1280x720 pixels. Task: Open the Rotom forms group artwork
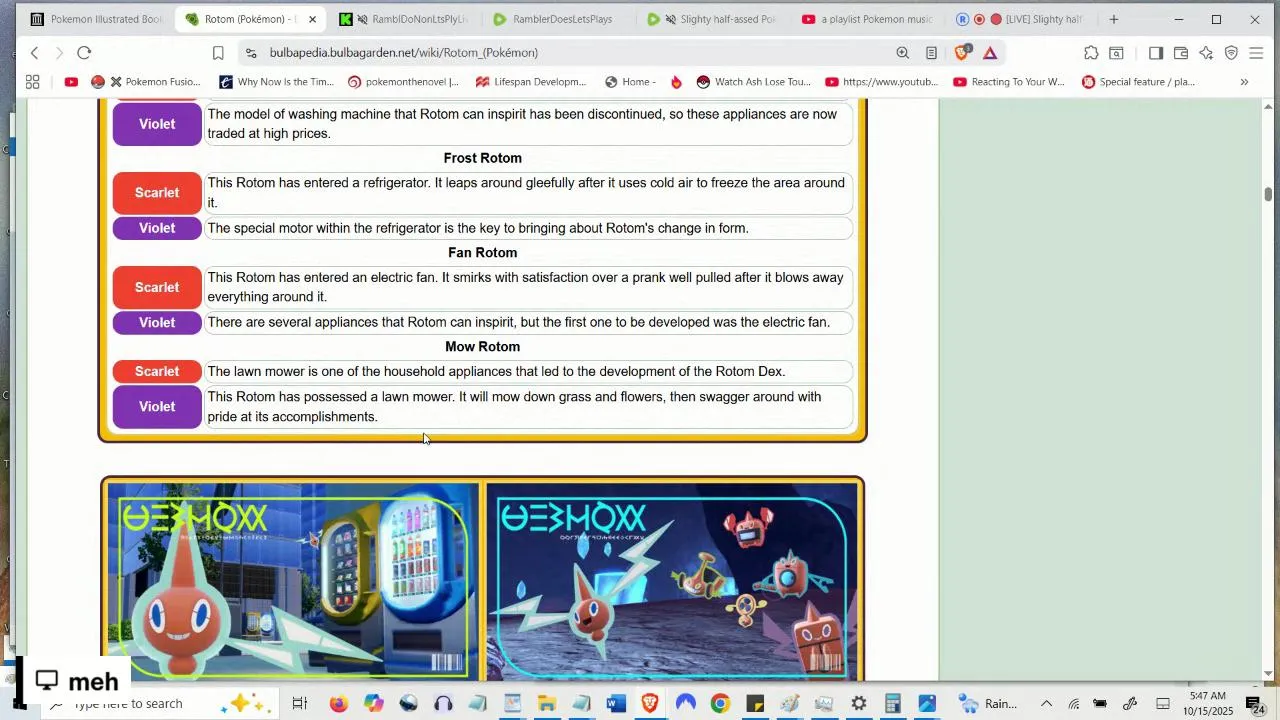click(672, 582)
